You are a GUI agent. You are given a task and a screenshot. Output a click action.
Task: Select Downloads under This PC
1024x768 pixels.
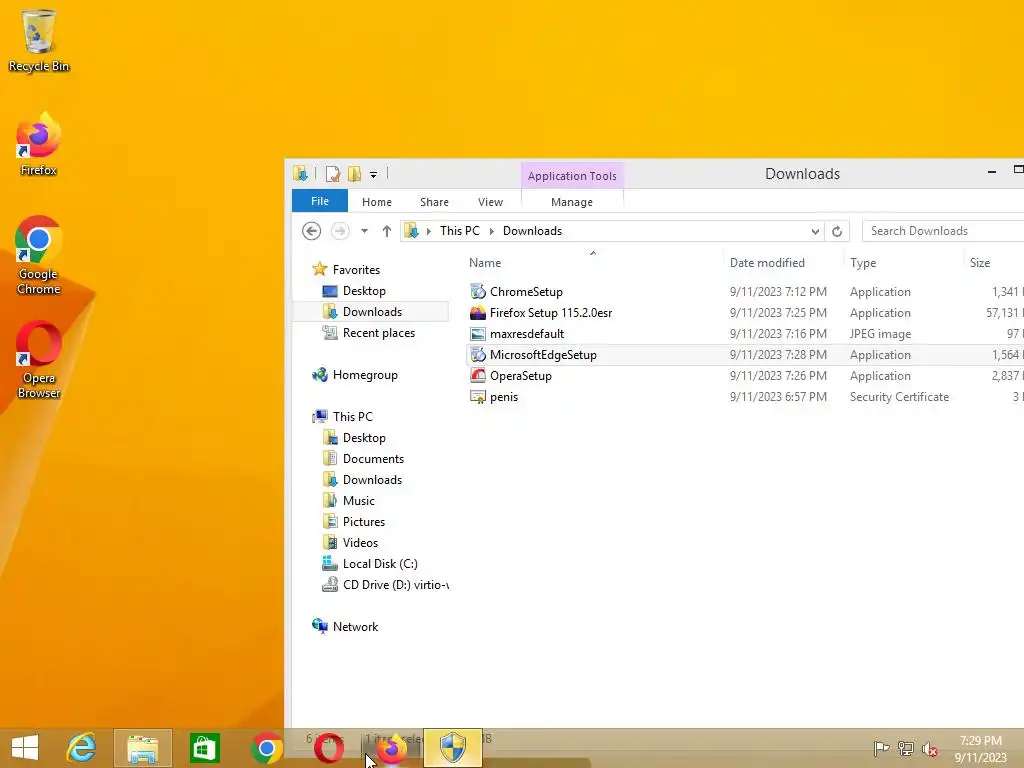pos(372,480)
